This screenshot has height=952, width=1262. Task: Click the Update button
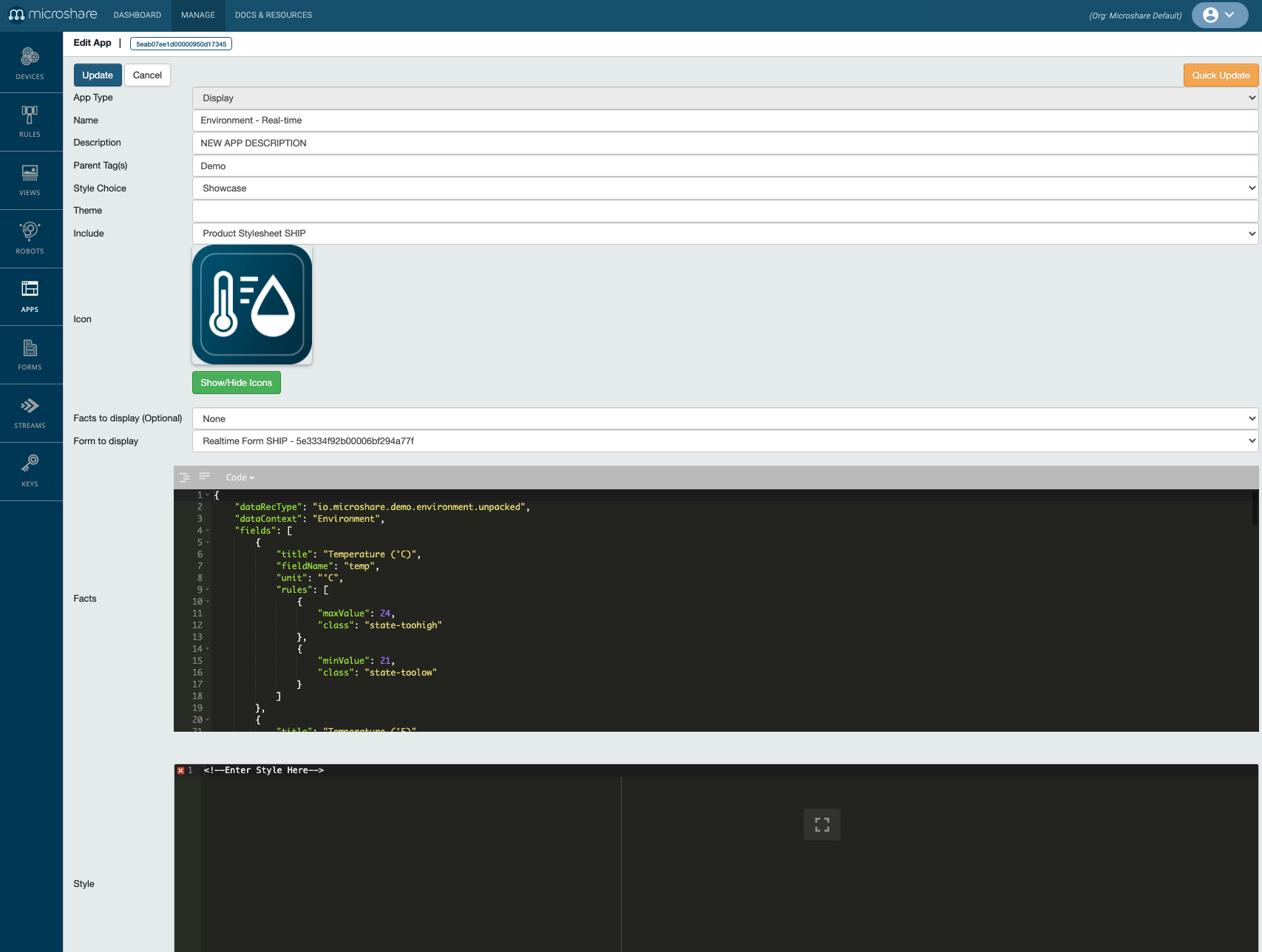98,75
